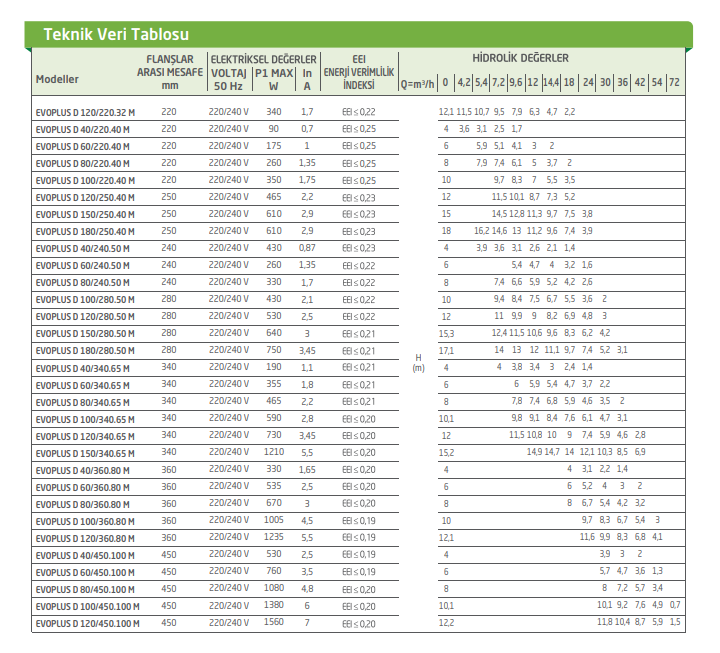720x653 pixels.
Task: Click P1 MAX value '1080'
Action: [x=274, y=588]
